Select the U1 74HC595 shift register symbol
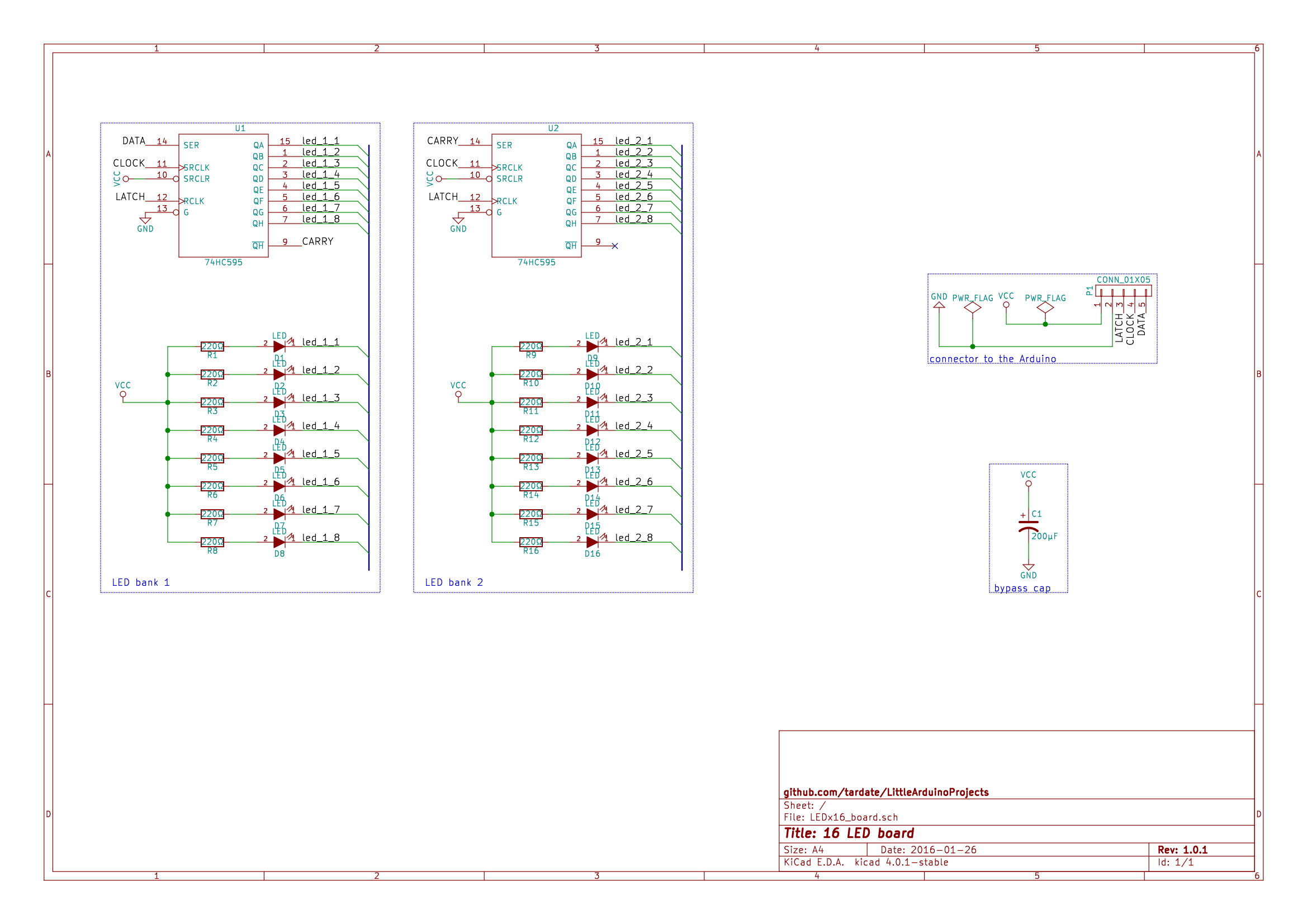 point(225,196)
